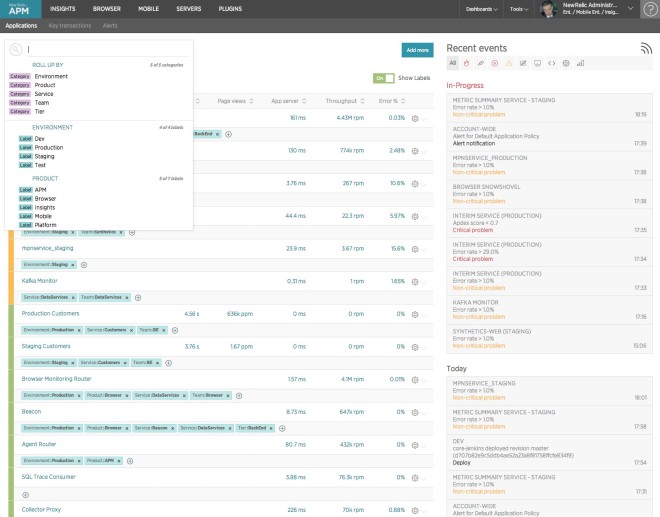Open the help question mark icon

pos(649,9)
